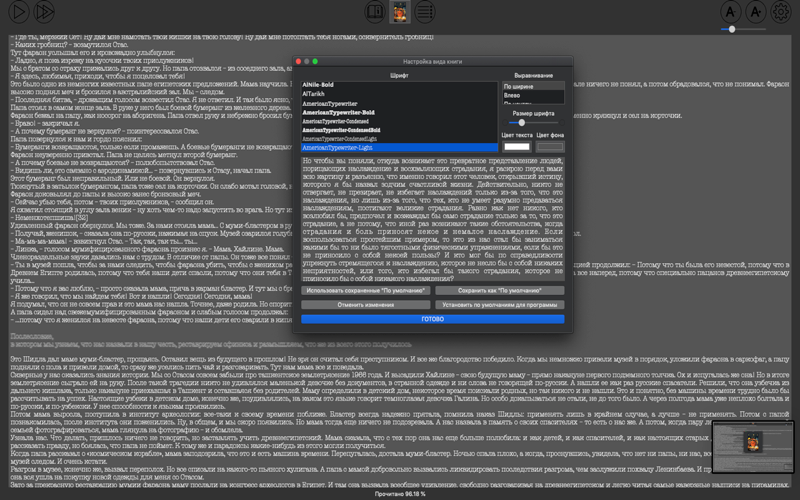The width and height of the screenshot is (800, 500).
Task: Increase font size with the A+ icon
Action: tap(756, 11)
